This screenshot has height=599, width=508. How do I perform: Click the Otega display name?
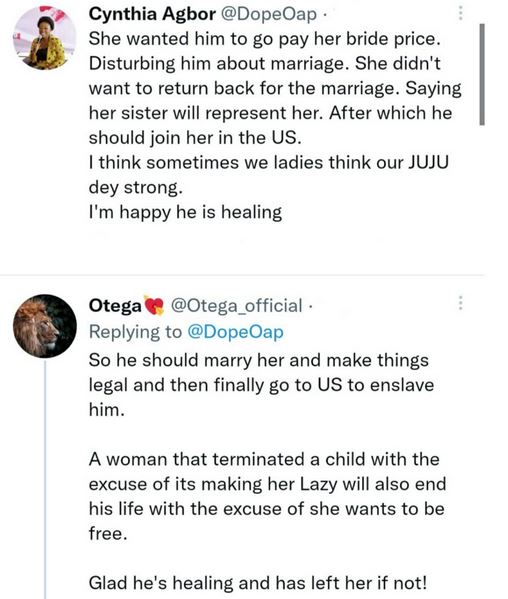(115, 306)
